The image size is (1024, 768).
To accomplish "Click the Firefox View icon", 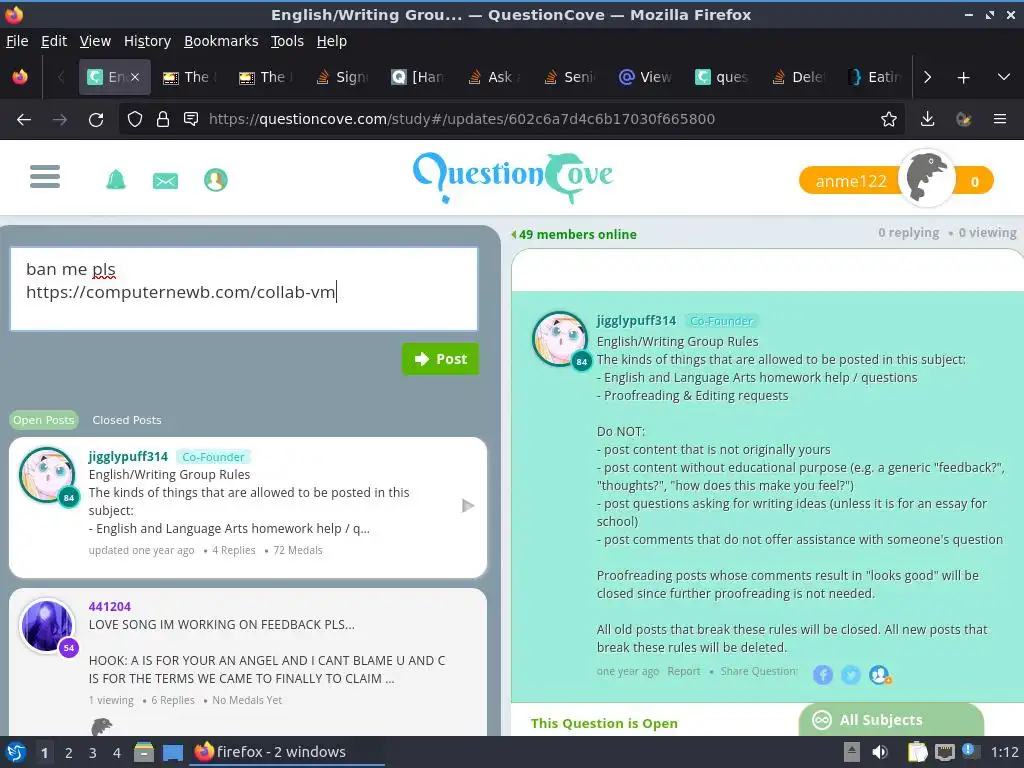I will [20, 77].
